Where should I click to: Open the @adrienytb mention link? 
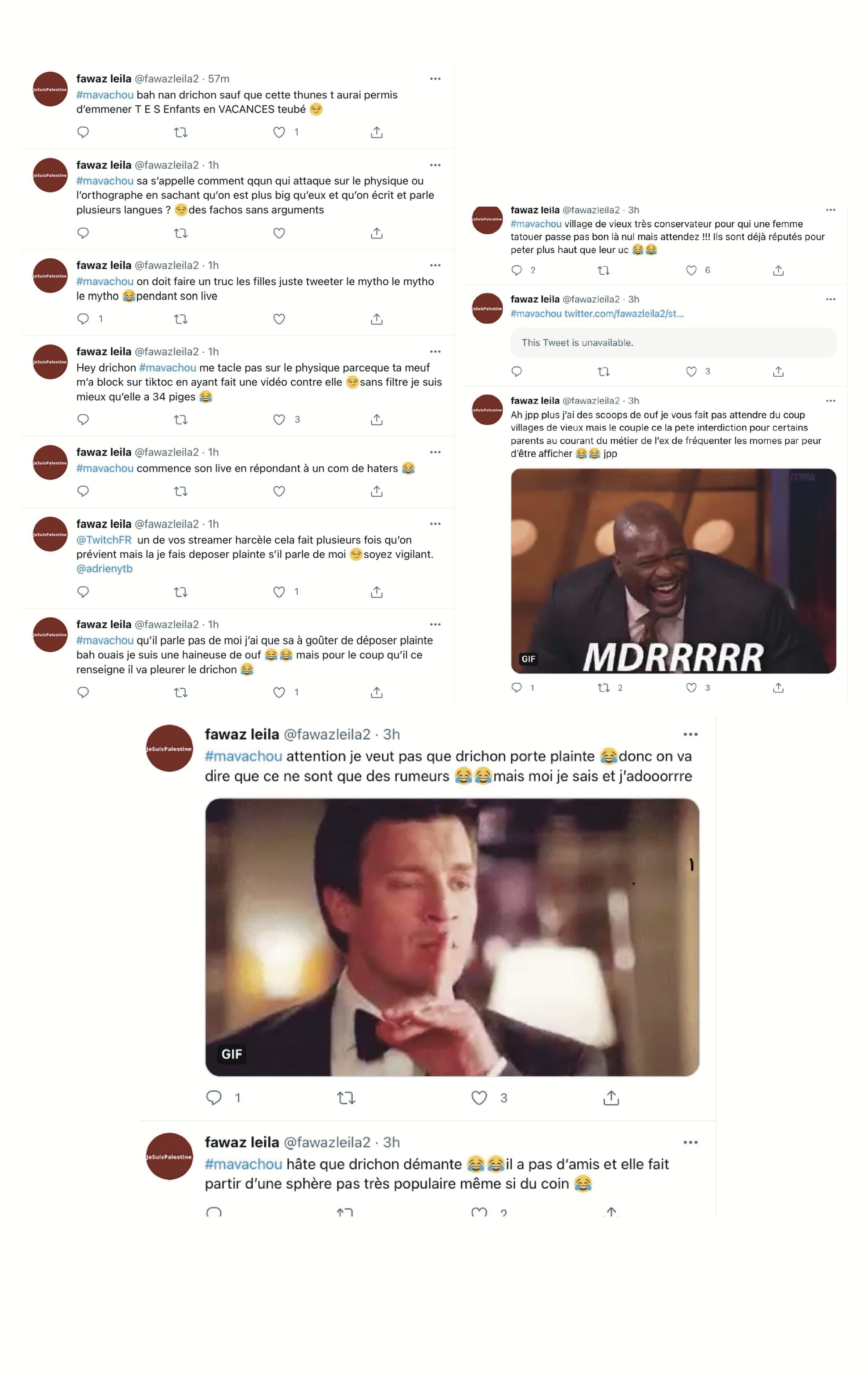105,569
